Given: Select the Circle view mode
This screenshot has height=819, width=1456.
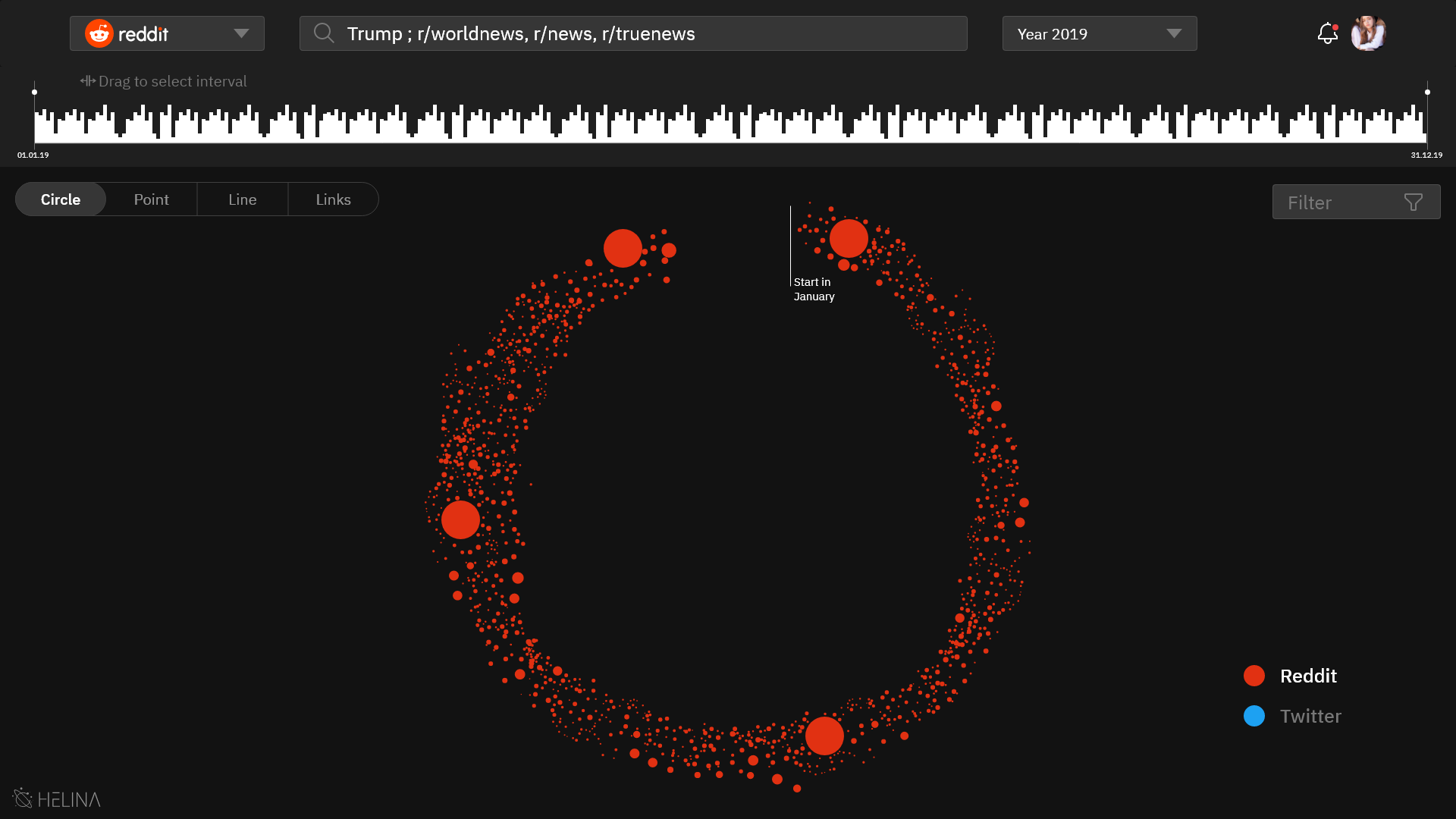Looking at the screenshot, I should (x=60, y=199).
